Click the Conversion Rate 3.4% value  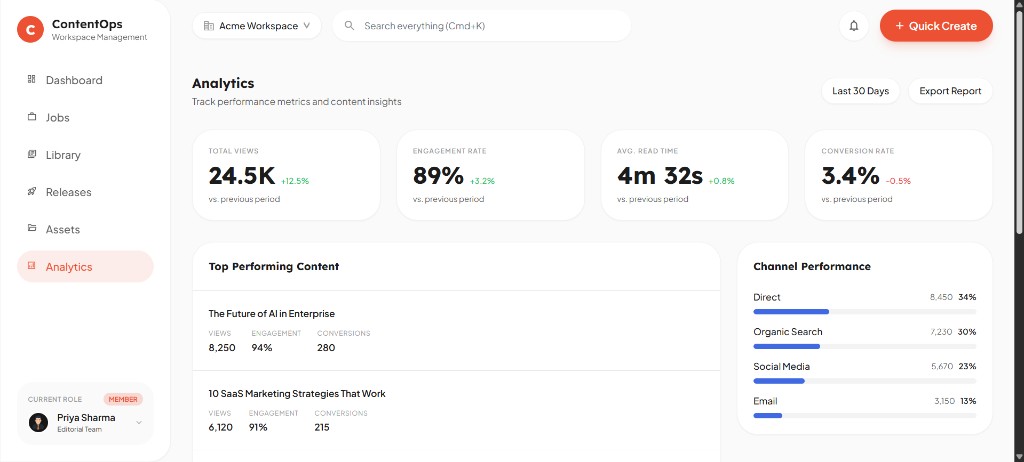coord(850,176)
